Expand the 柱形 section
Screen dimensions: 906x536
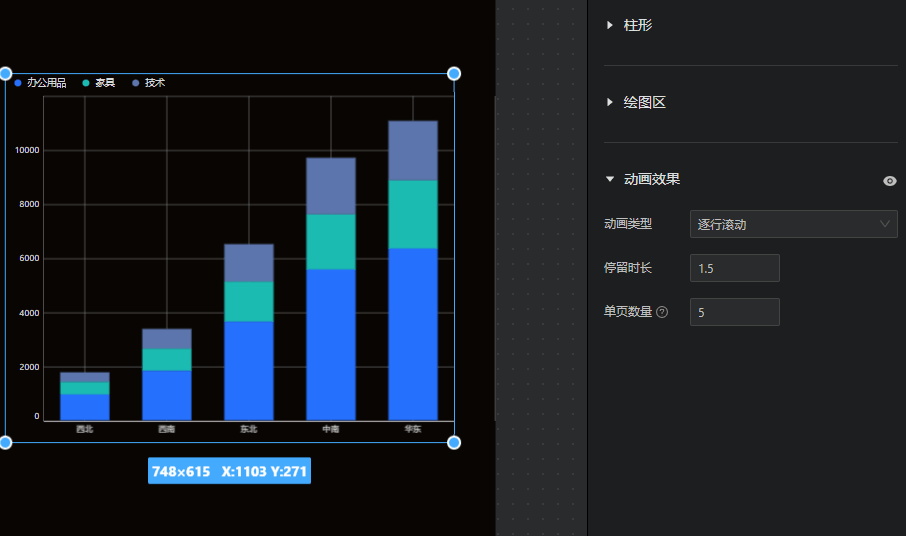pos(637,25)
